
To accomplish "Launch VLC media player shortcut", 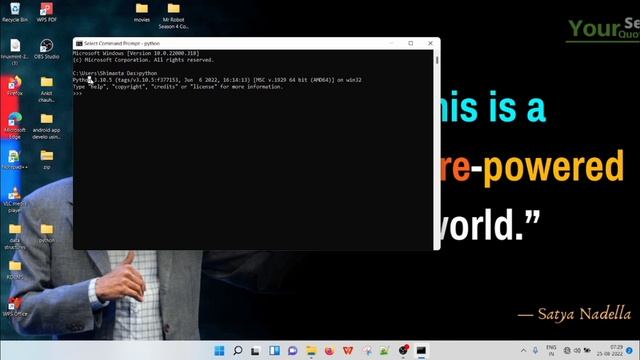I will (x=15, y=200).
